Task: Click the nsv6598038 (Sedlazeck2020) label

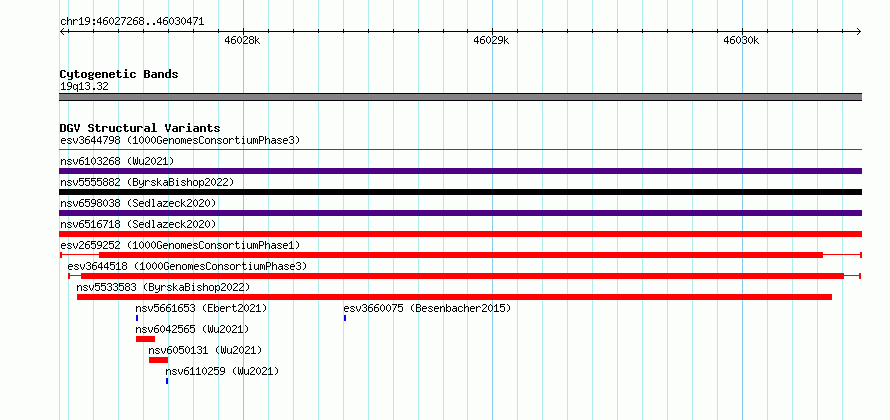Action: 138,203
